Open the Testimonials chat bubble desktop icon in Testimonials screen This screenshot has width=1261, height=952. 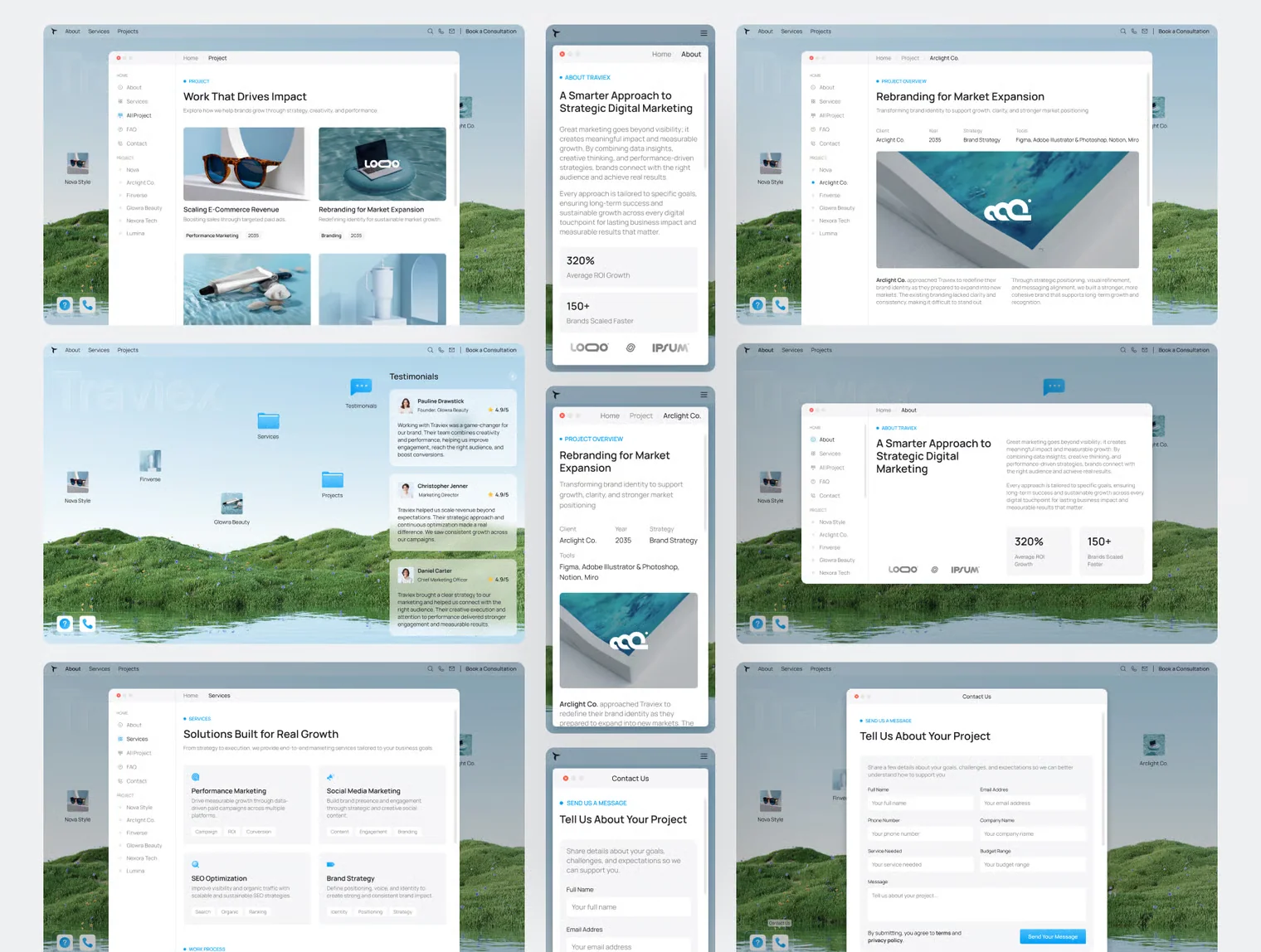coord(361,387)
